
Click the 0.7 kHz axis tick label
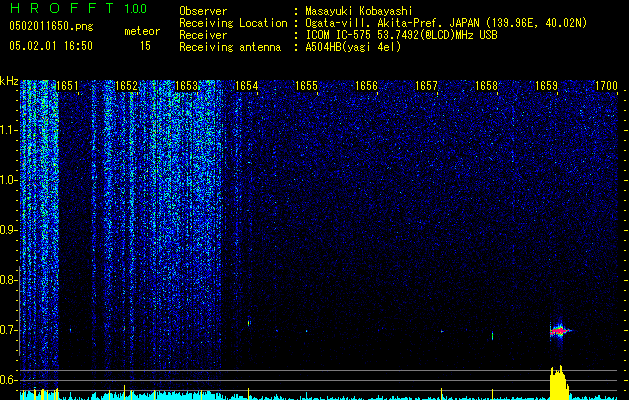(8, 330)
